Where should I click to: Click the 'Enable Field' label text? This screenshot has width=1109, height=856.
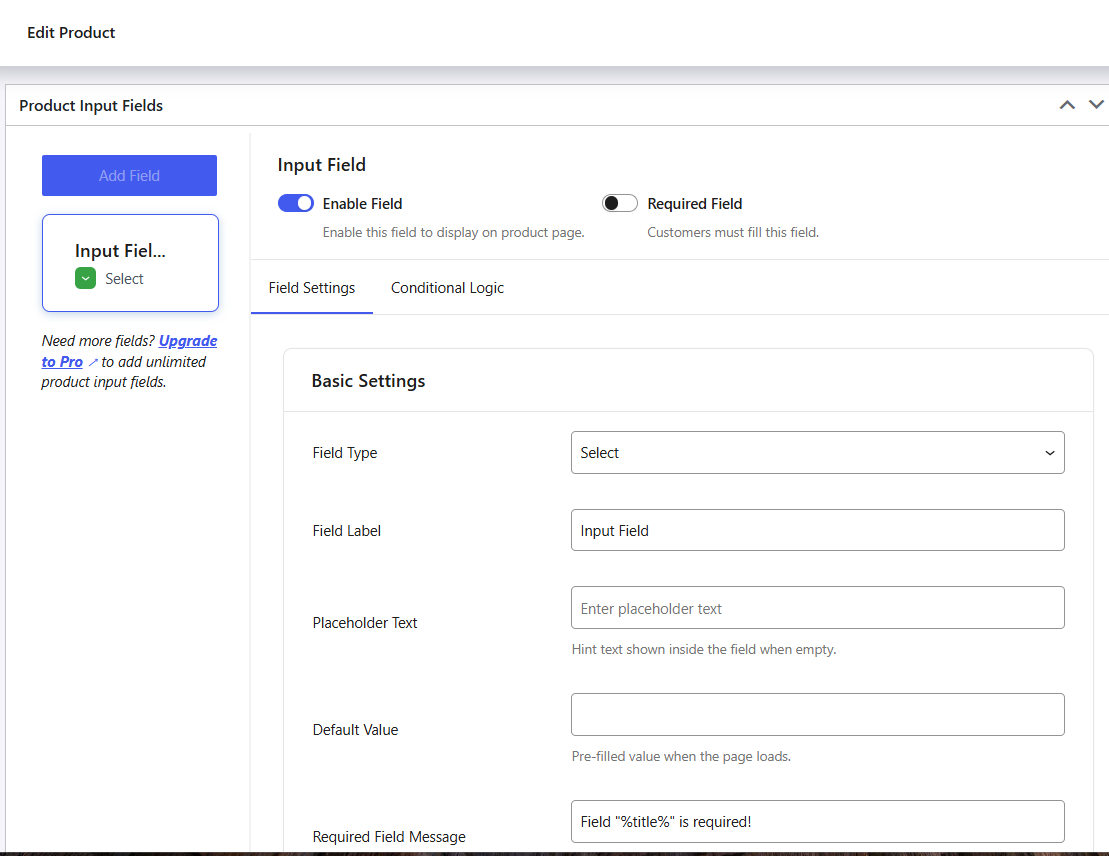click(362, 204)
